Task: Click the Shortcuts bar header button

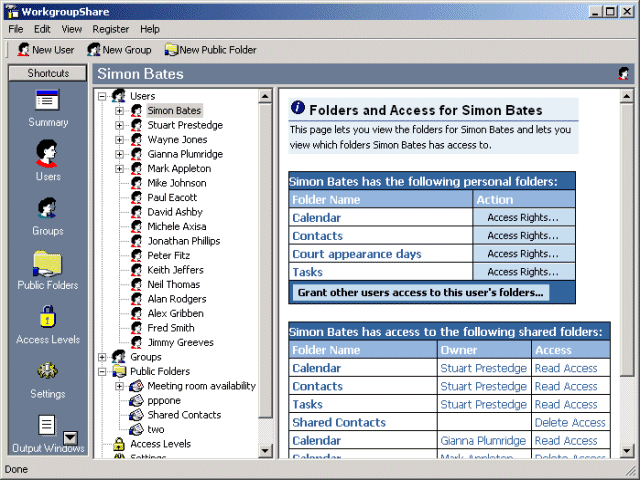Action: (x=48, y=73)
